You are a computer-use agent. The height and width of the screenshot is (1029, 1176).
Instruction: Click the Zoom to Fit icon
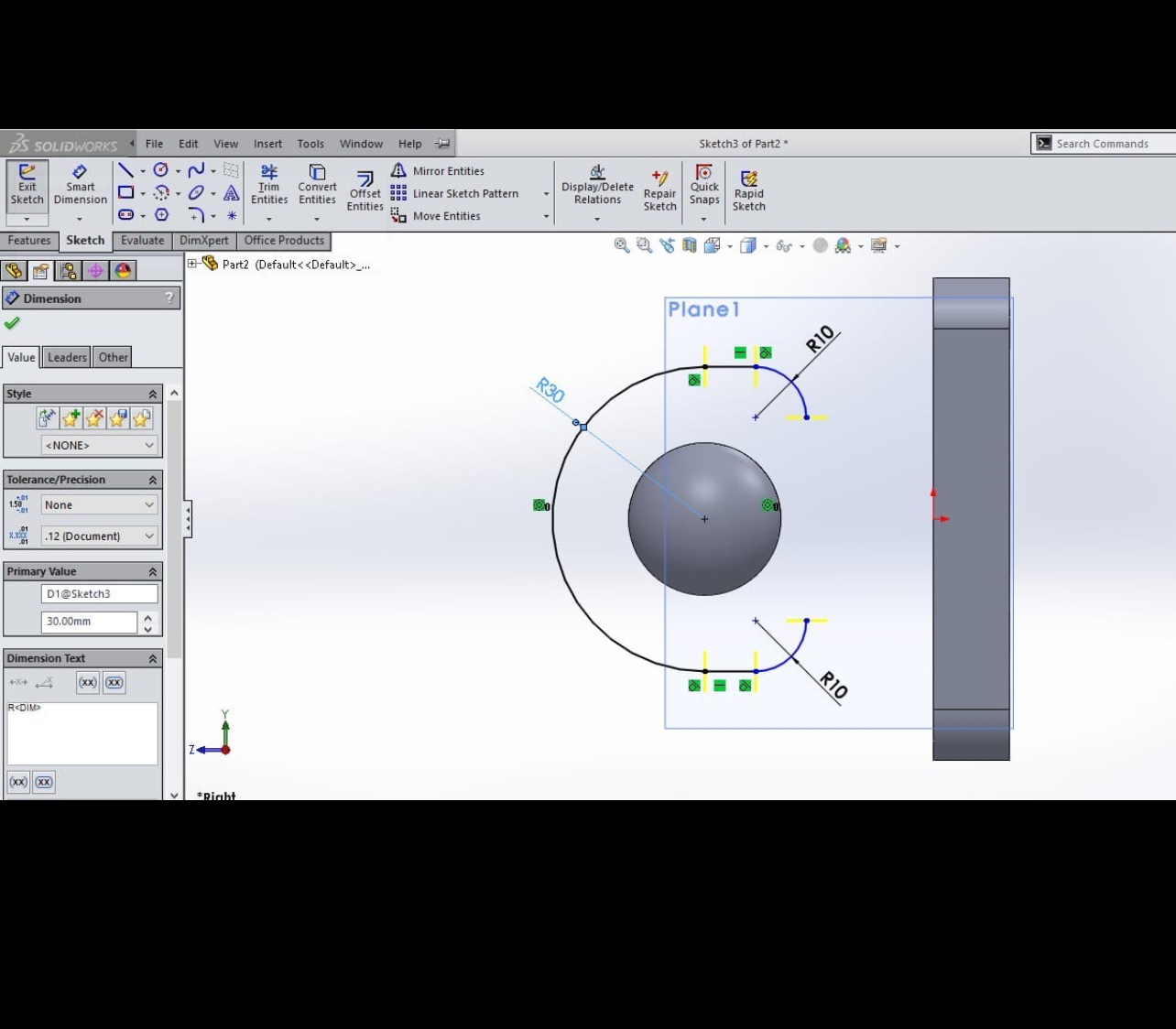click(x=621, y=245)
